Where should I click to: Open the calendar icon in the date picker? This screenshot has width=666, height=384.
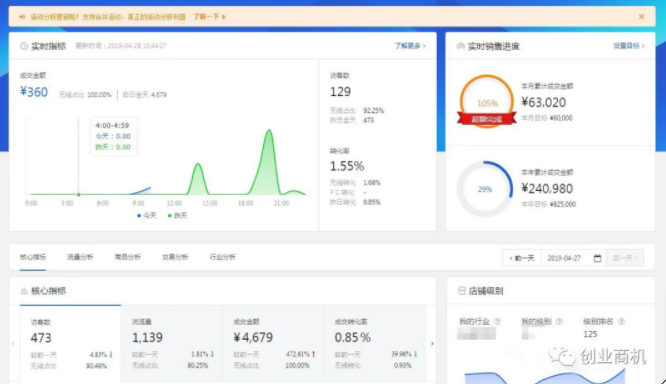tap(597, 258)
